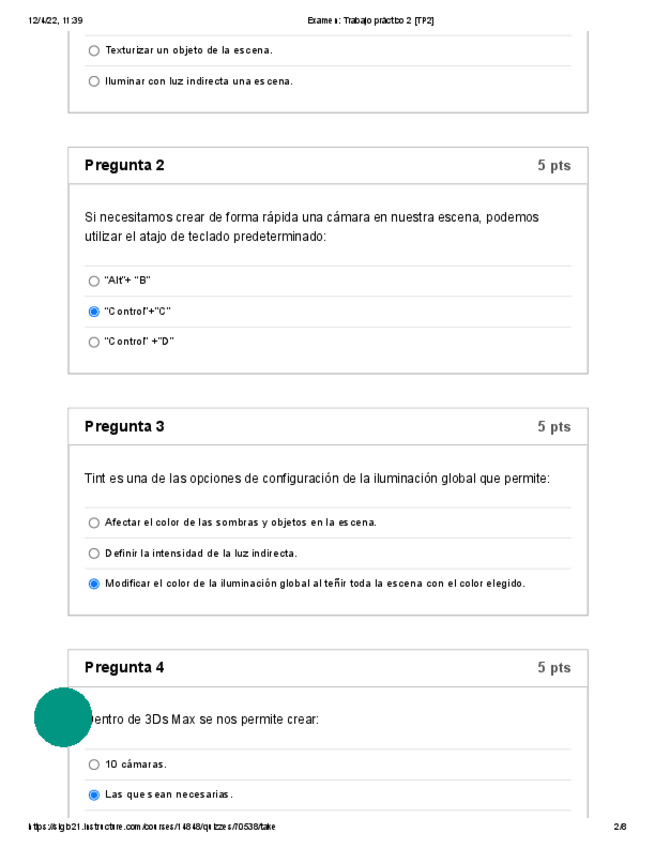Select the "Las que sean necesarias" option
The height and width of the screenshot is (848, 655).
click(94, 795)
